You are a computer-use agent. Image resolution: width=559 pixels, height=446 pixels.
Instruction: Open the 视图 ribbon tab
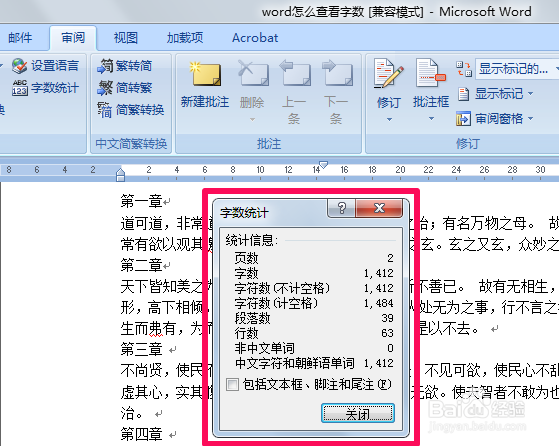[125, 38]
